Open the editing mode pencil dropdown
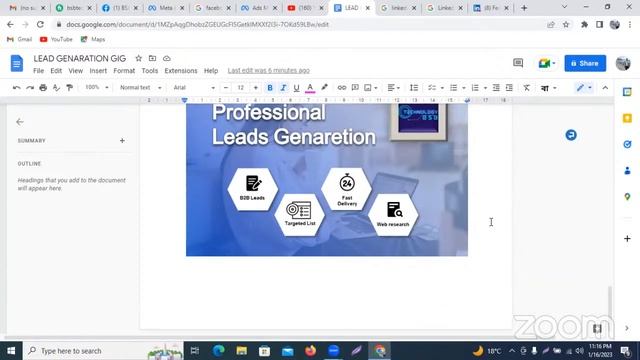 click(584, 88)
